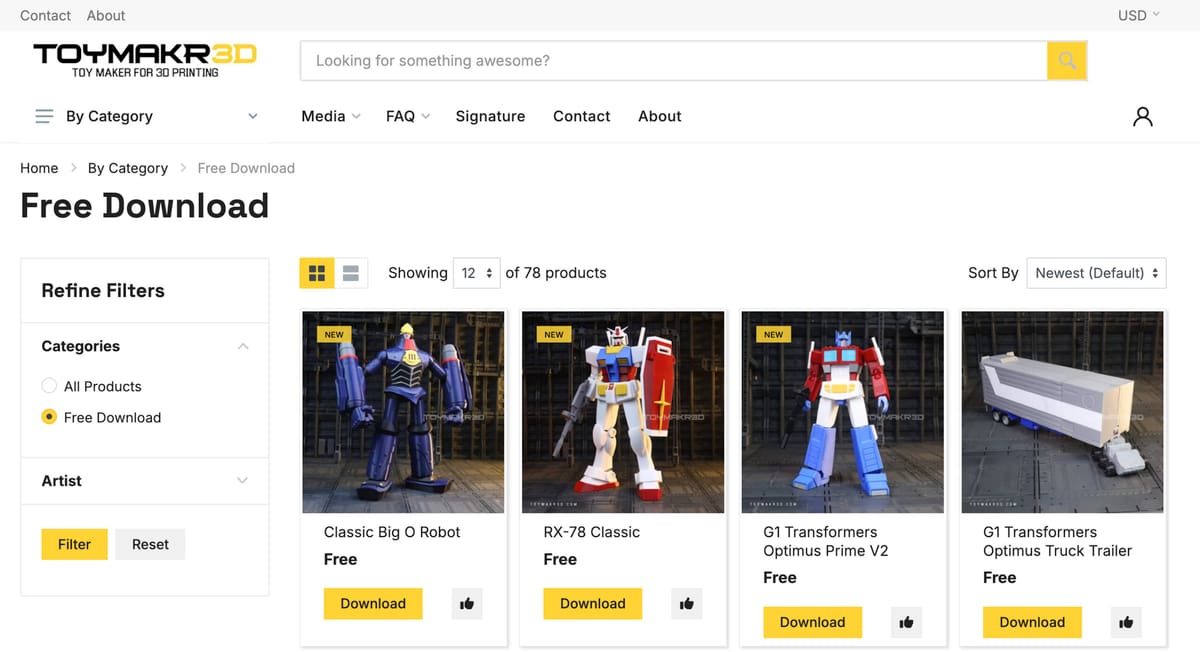Click the Free Download breadcrumb text
This screenshot has width=1200, height=652.
pyautogui.click(x=246, y=168)
